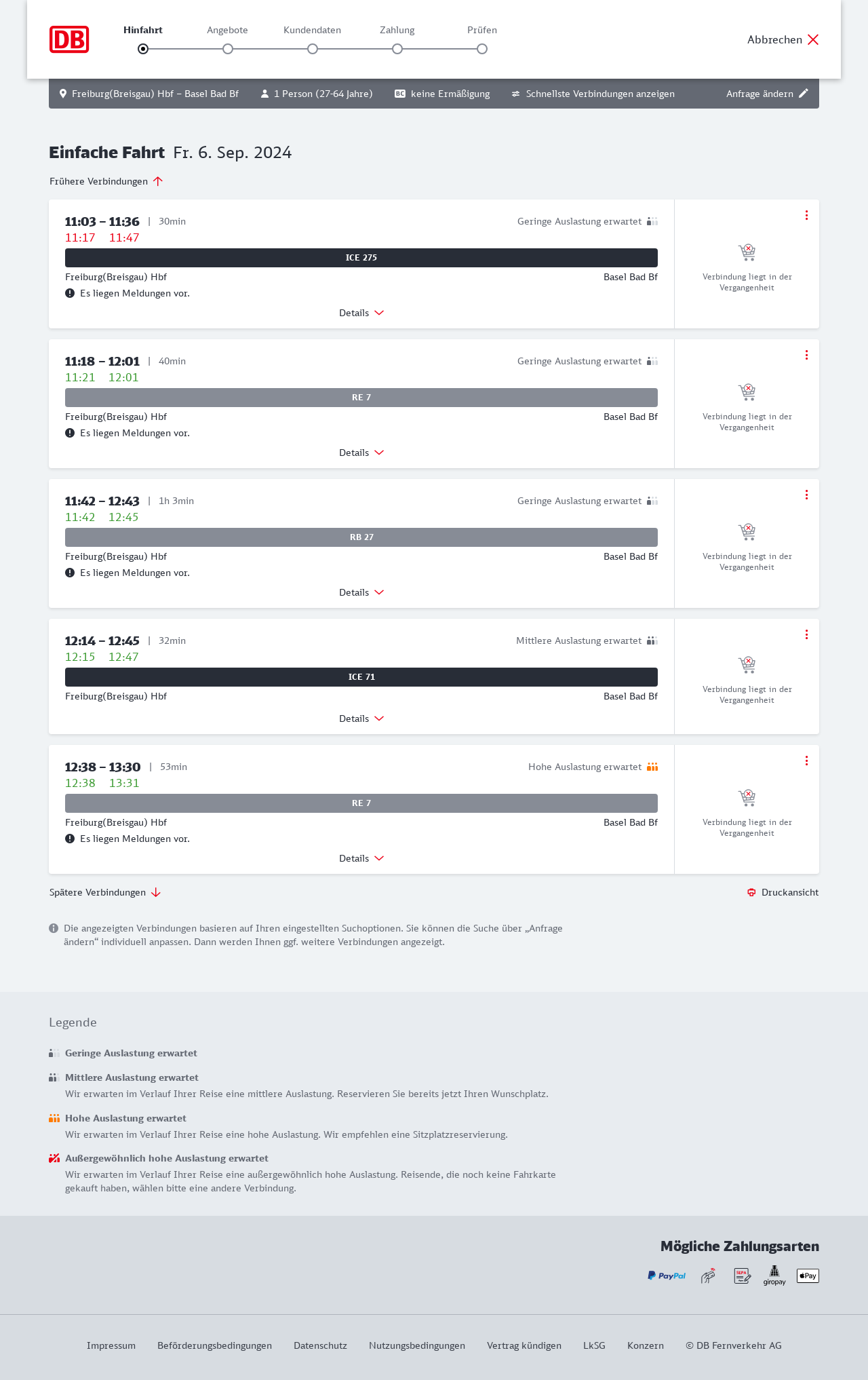Select the Hinfahrt step radio circle
Viewport: 868px width, 1380px height.
pyautogui.click(x=143, y=49)
